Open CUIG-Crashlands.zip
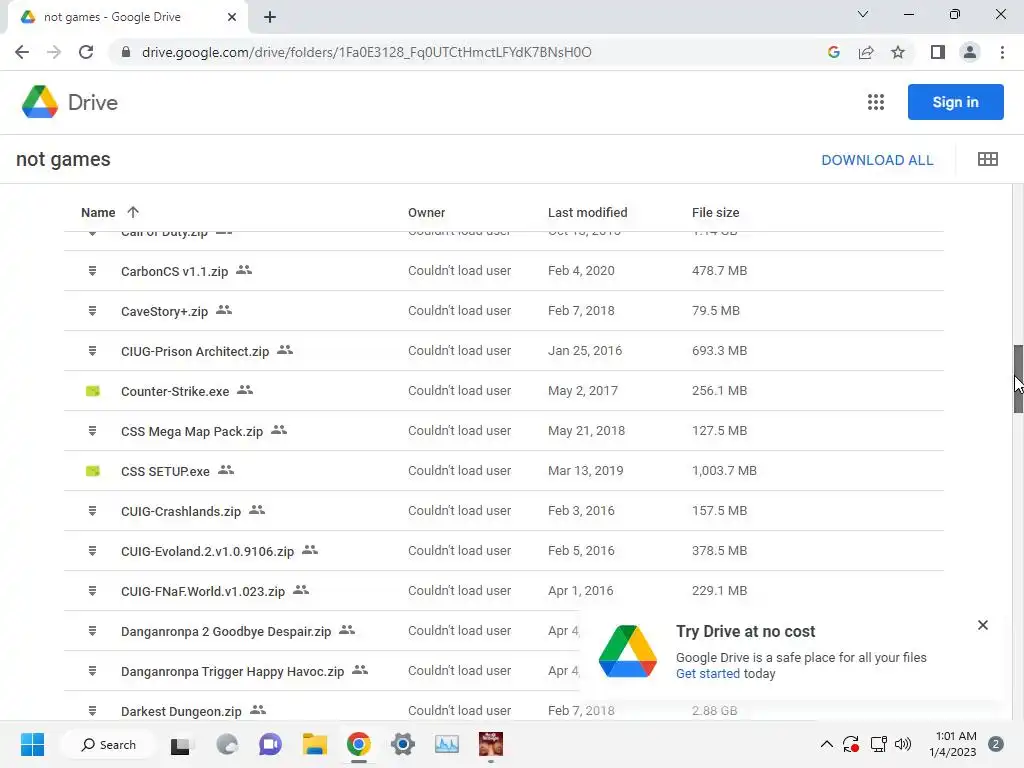 coord(181,511)
